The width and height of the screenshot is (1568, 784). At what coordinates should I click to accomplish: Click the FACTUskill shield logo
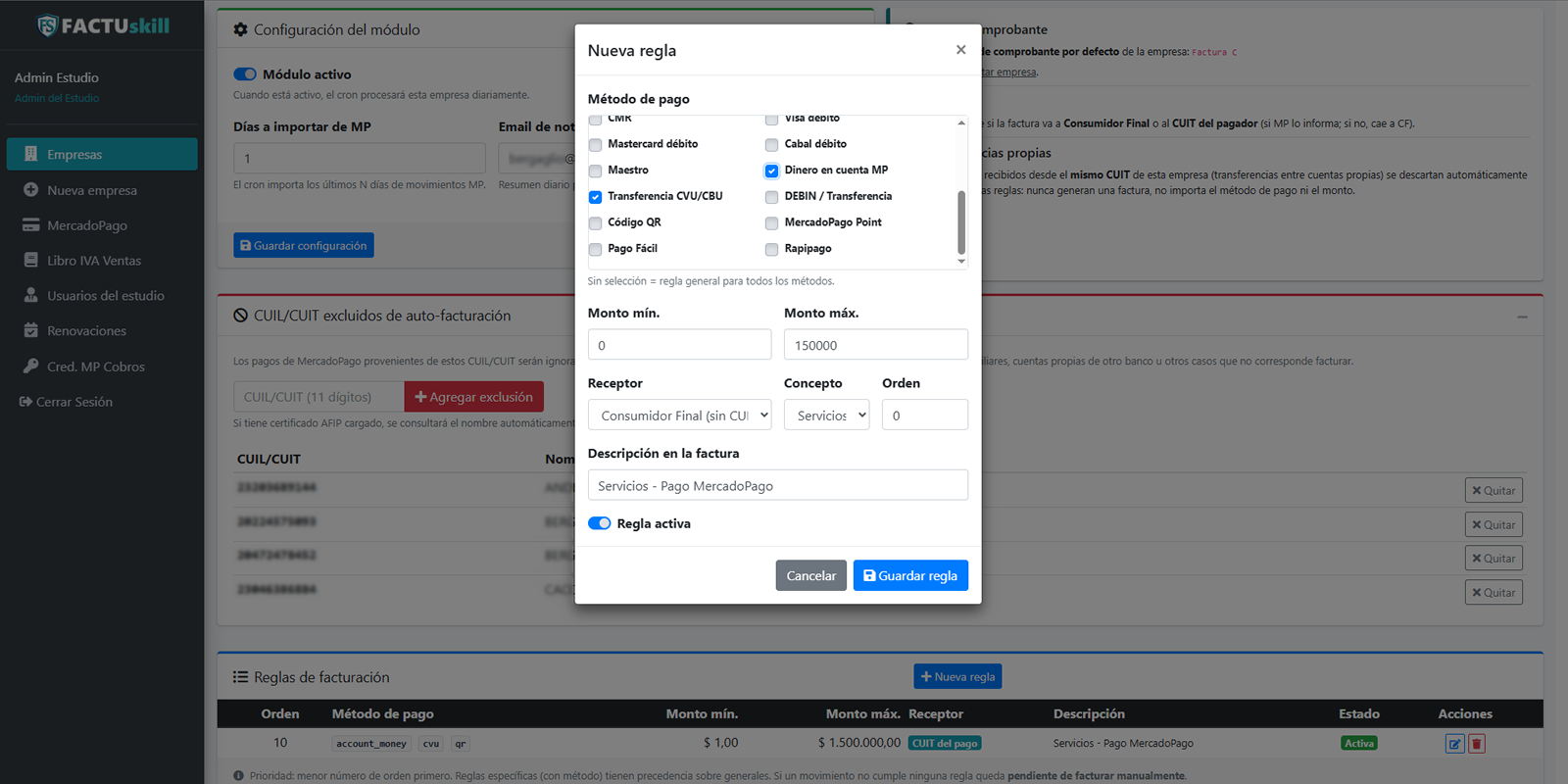(x=47, y=25)
